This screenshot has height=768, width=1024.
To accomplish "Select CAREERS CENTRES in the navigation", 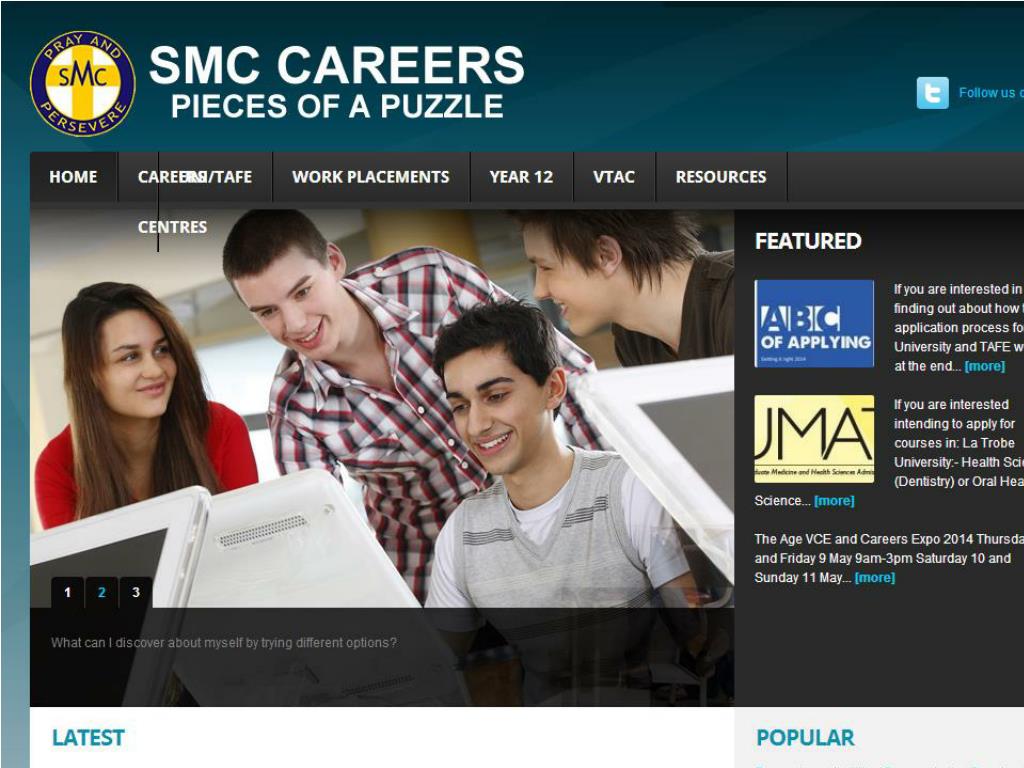I will 172,202.
